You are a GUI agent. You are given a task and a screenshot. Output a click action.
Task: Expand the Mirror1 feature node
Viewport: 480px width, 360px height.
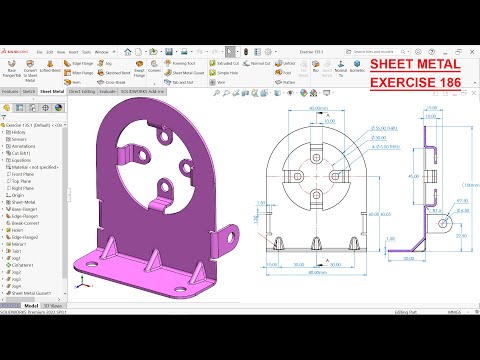tap(3, 244)
